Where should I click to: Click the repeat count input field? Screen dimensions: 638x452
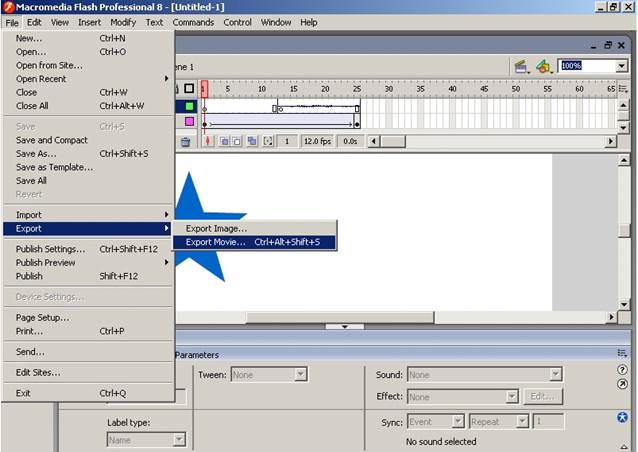click(x=548, y=421)
